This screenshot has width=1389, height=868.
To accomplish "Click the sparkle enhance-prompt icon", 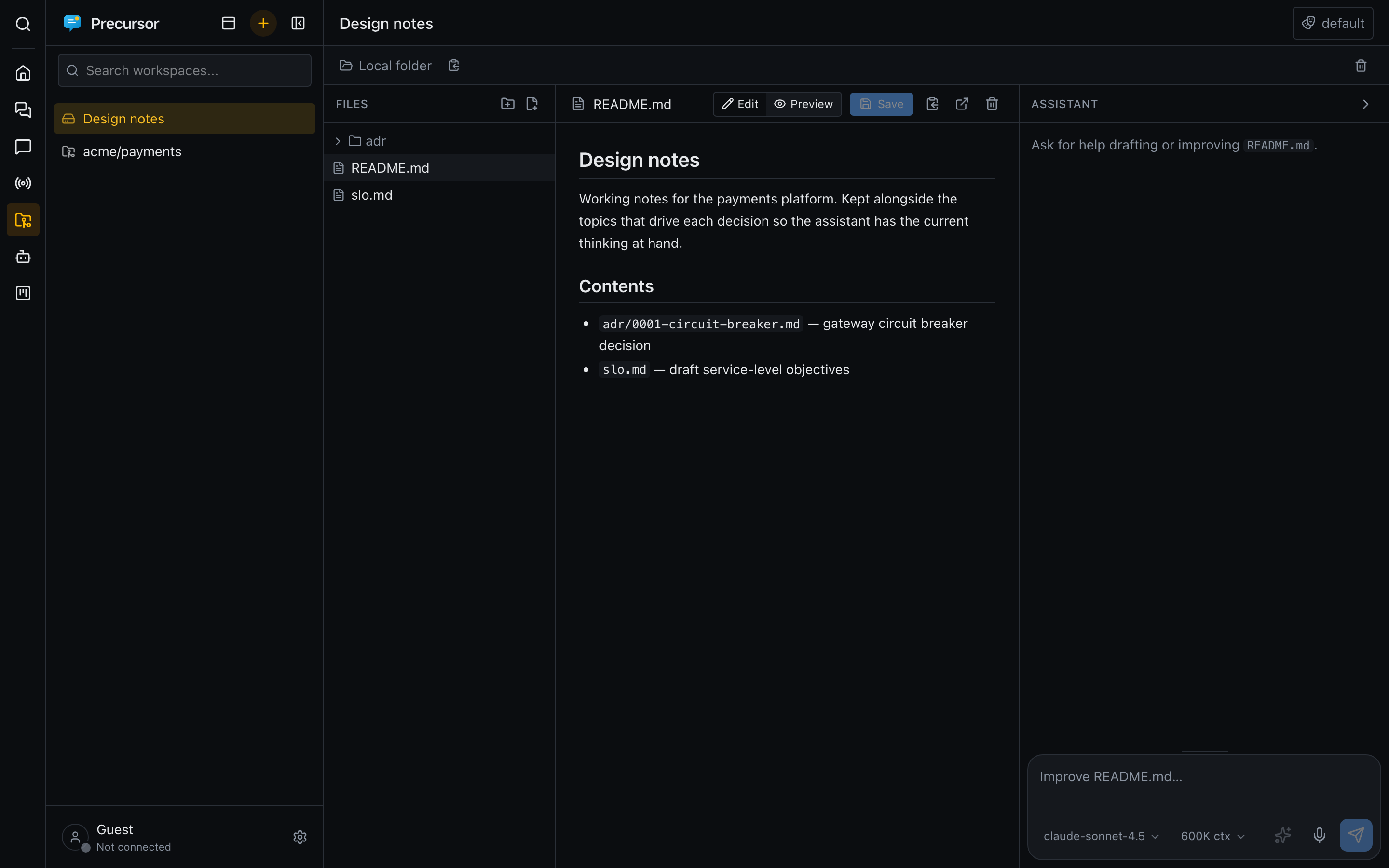I will pyautogui.click(x=1282, y=835).
